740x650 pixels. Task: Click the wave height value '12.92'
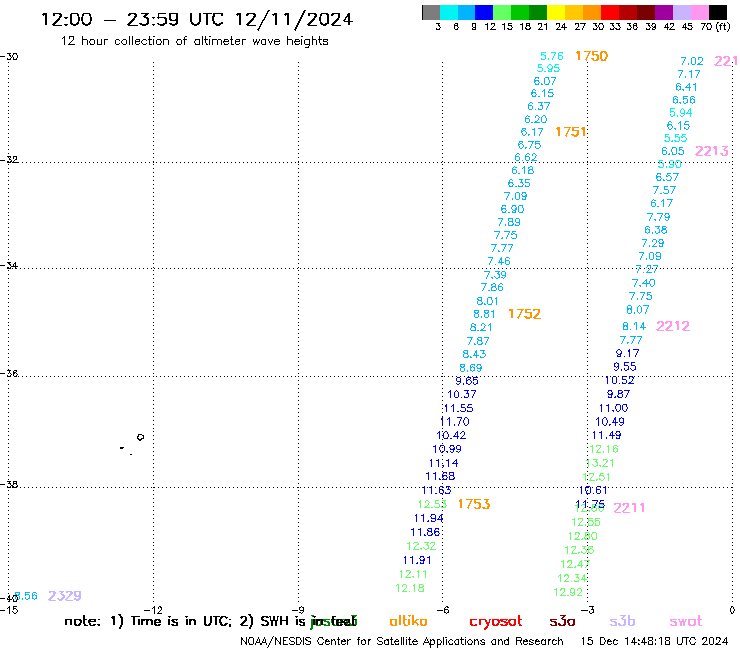[x=568, y=592]
